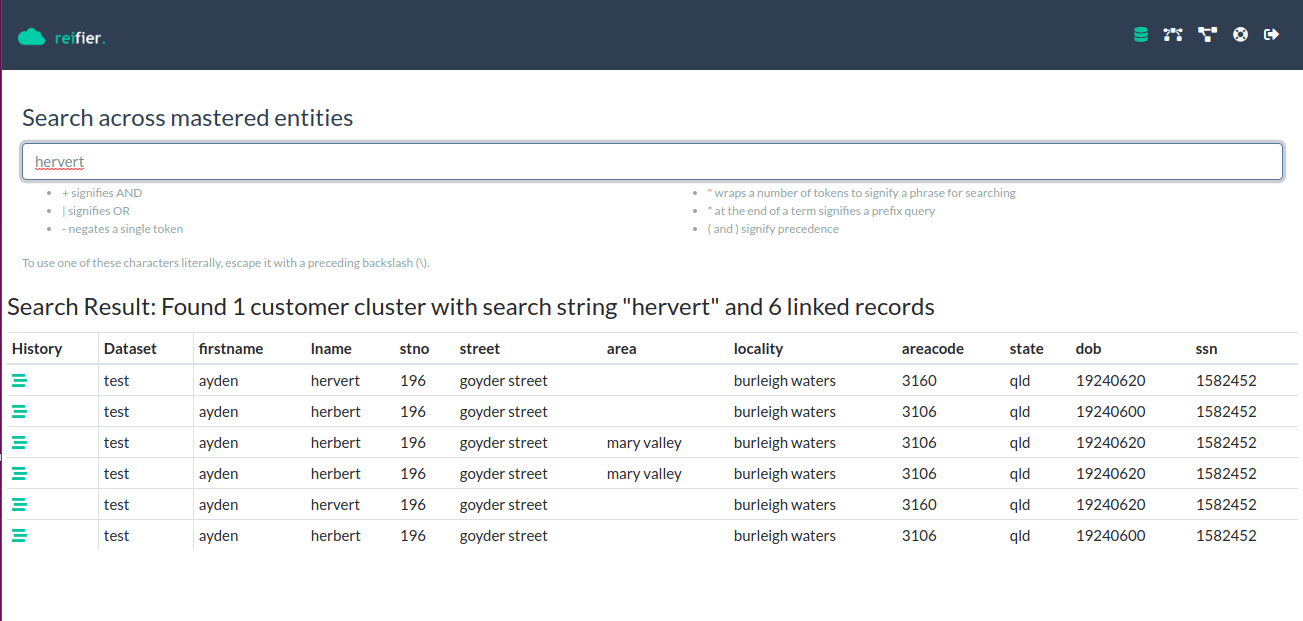Open history for last herbert record
Screen dimensions: 1303x621
pyautogui.click(x=19, y=535)
